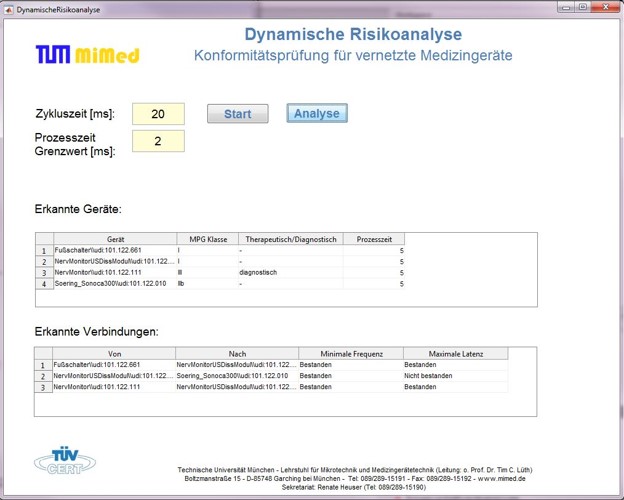The height and width of the screenshot is (500, 624).
Task: Click the Zykluszeit input field
Action: 158,114
